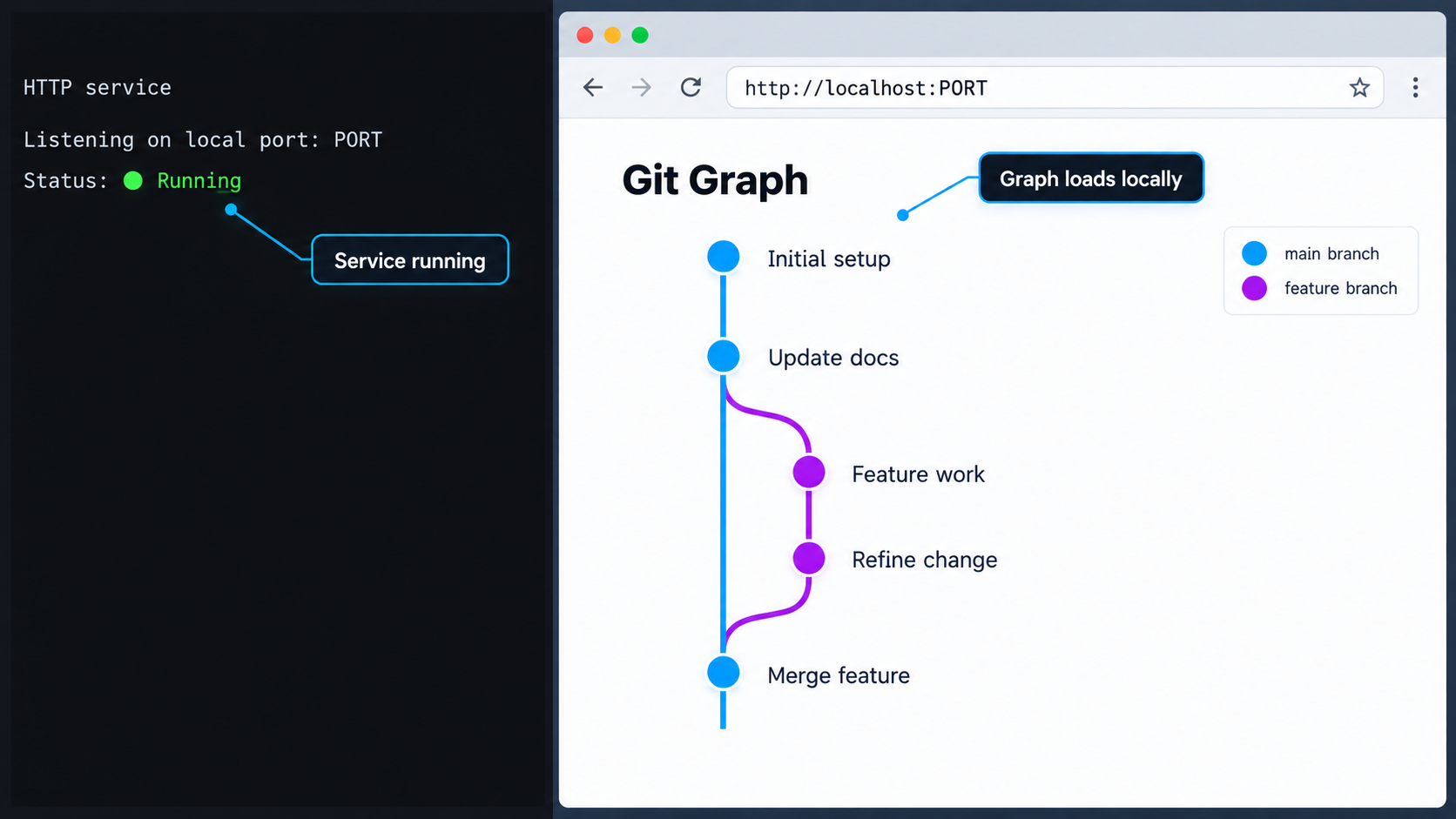Click the 'HTTP service' terminal line
This screenshot has width=1456, height=819.
pyautogui.click(x=98, y=87)
